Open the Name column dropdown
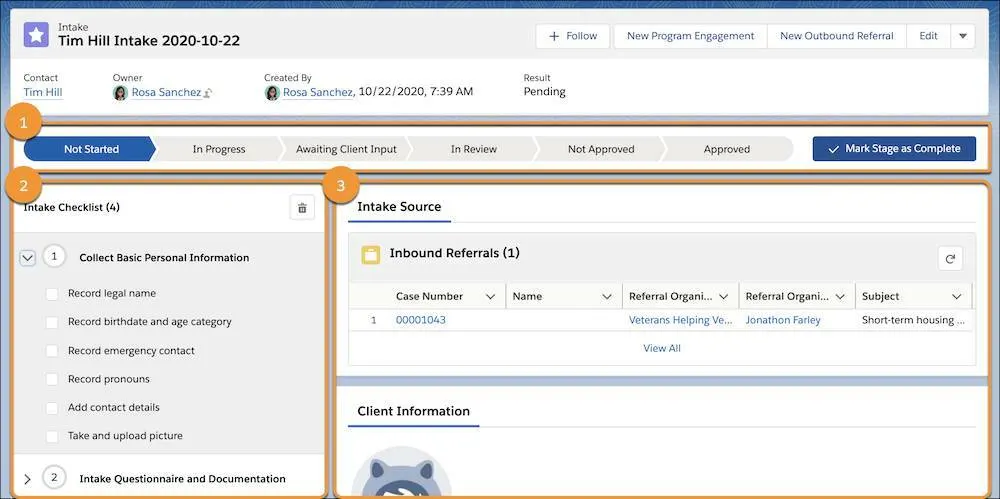 click(x=607, y=297)
